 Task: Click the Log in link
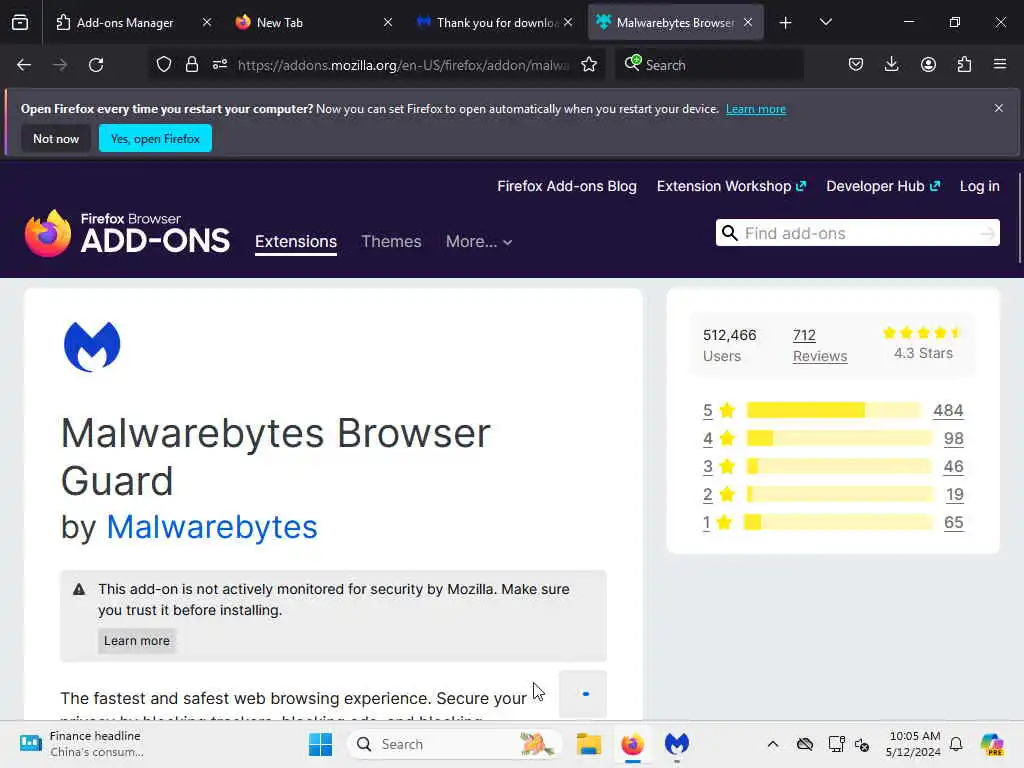point(980,186)
